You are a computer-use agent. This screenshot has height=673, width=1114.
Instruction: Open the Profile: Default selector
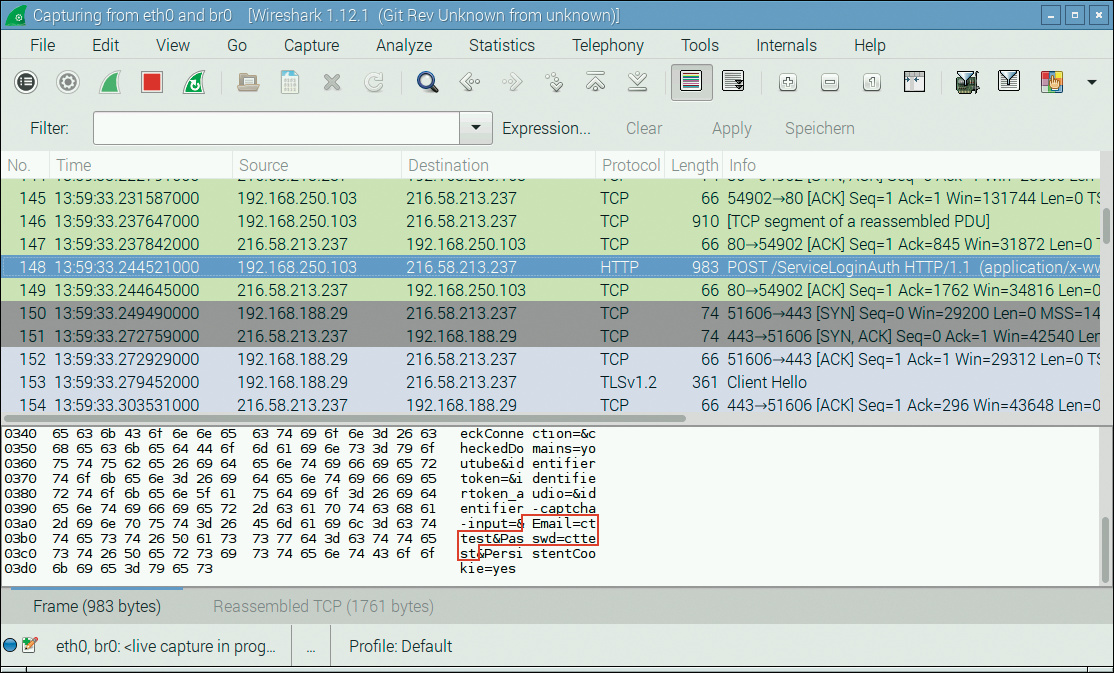tap(400, 646)
